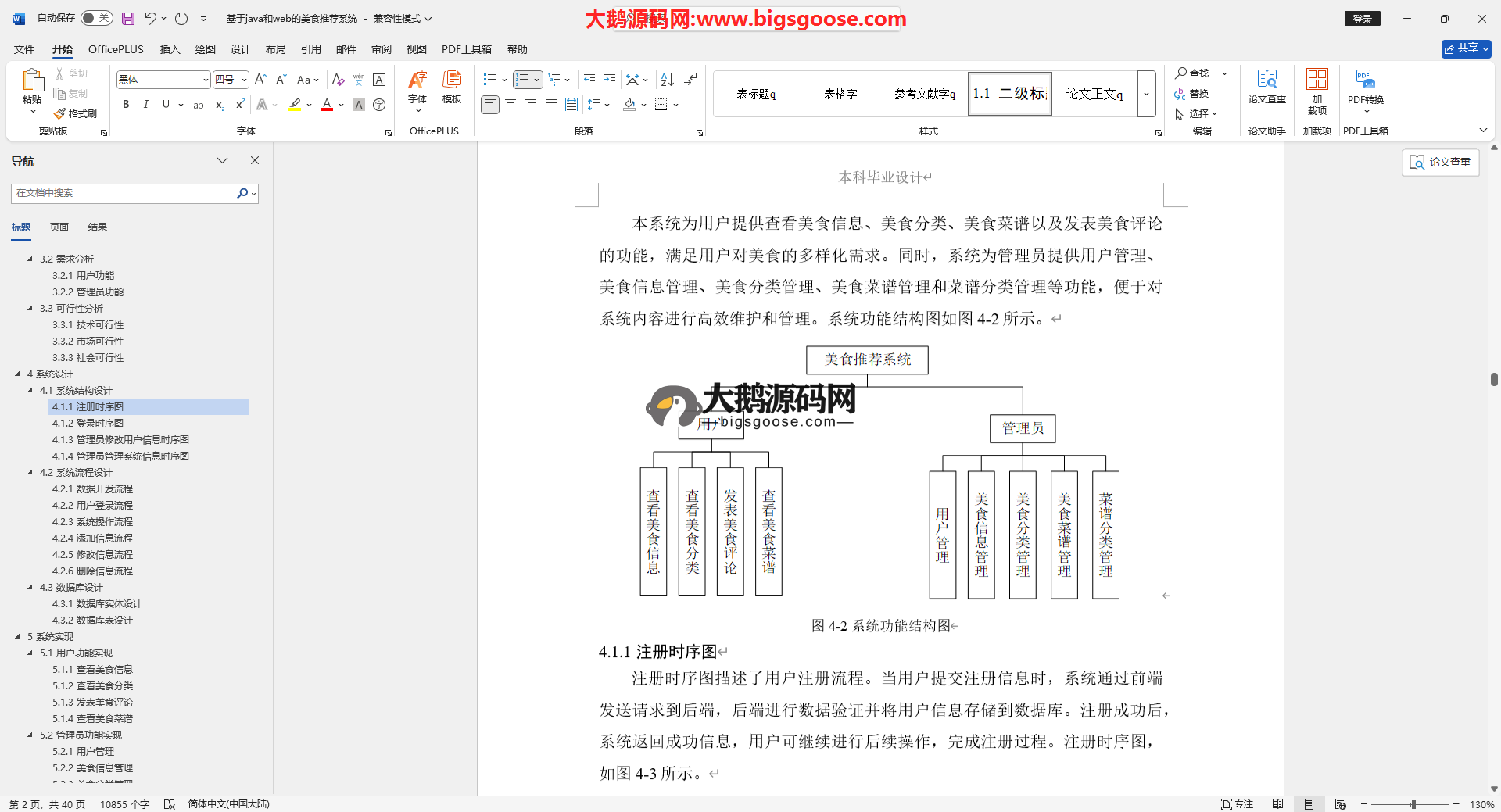The width and height of the screenshot is (1501, 812).
Task: Toggle the show paragraph marks button
Action: coord(690,80)
